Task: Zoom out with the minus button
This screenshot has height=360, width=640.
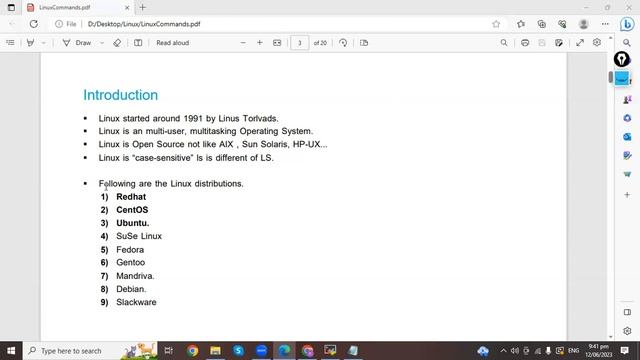Action: click(243, 42)
